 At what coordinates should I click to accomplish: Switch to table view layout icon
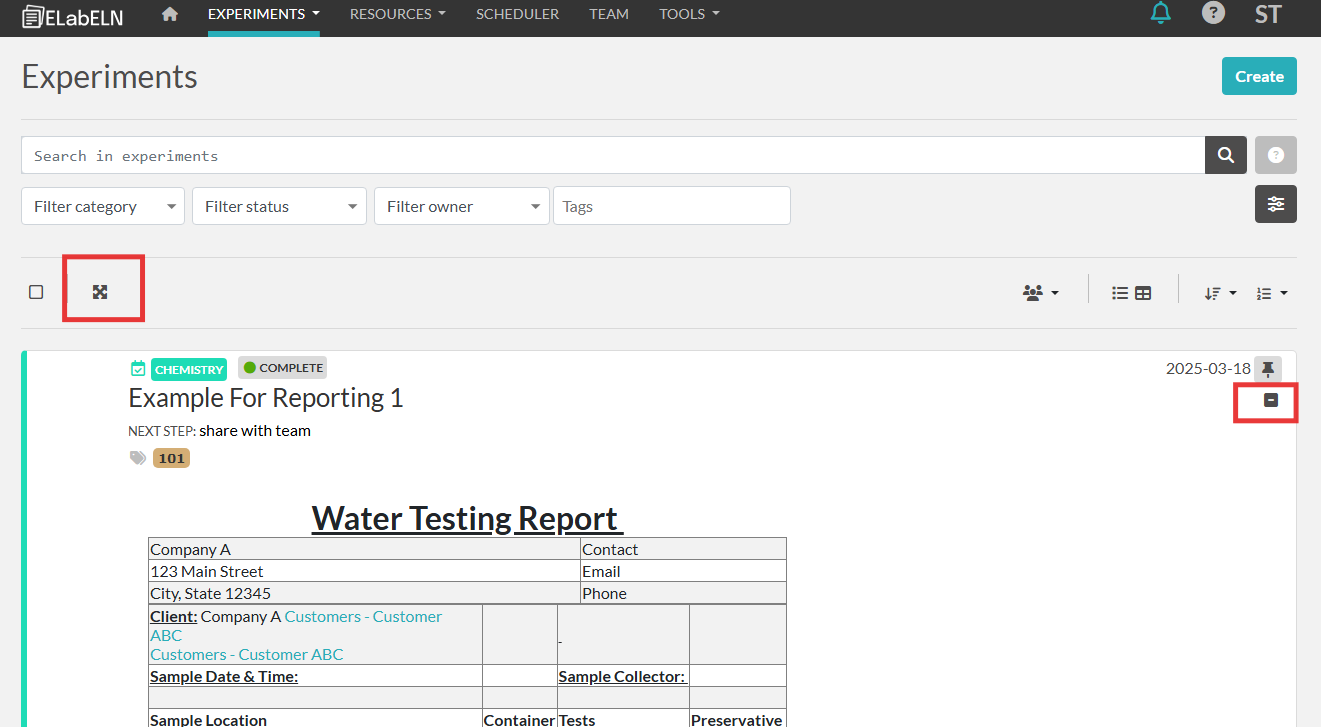tap(1143, 293)
